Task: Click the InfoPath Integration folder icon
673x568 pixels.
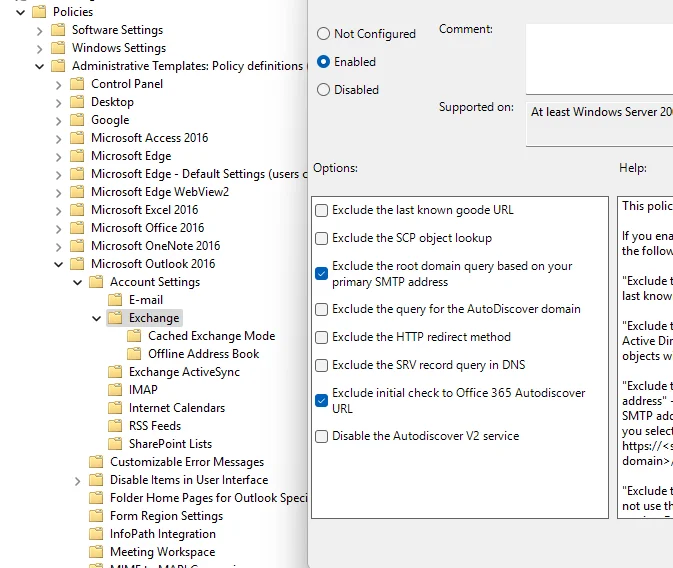Action: click(96, 534)
